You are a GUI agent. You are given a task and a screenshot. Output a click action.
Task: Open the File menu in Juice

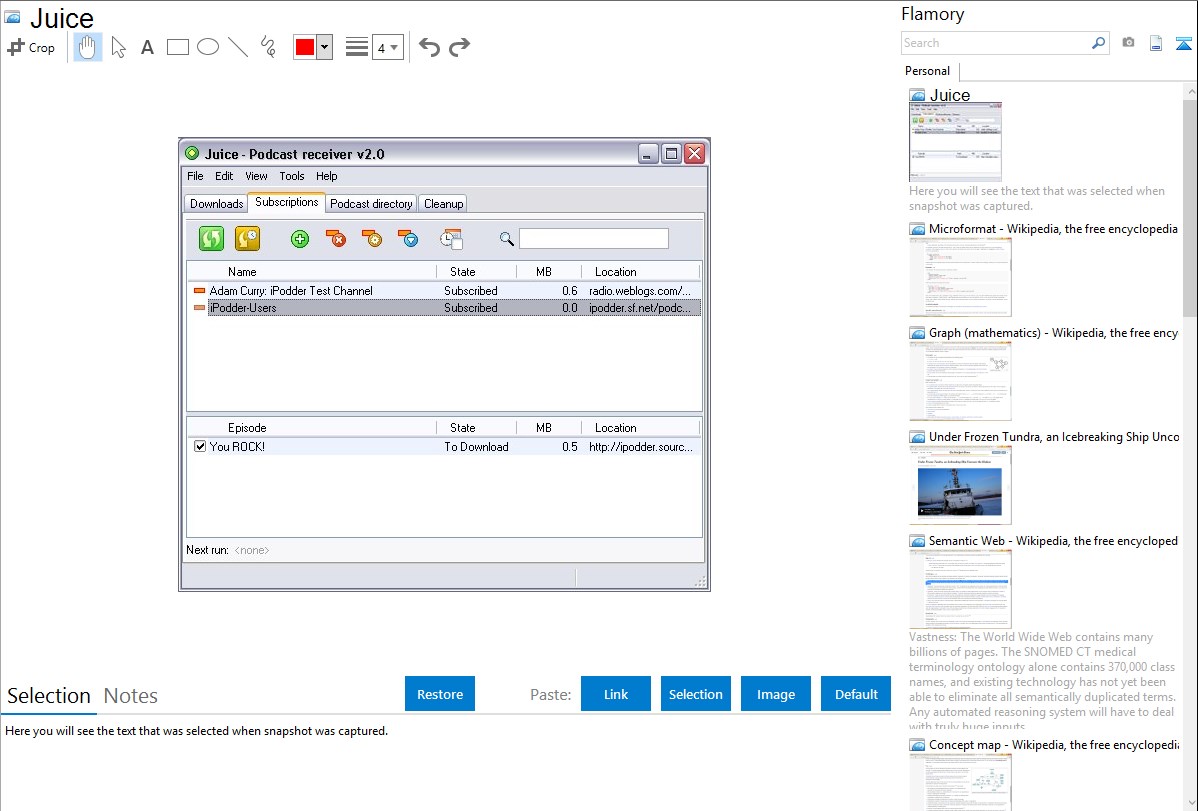[x=196, y=176]
